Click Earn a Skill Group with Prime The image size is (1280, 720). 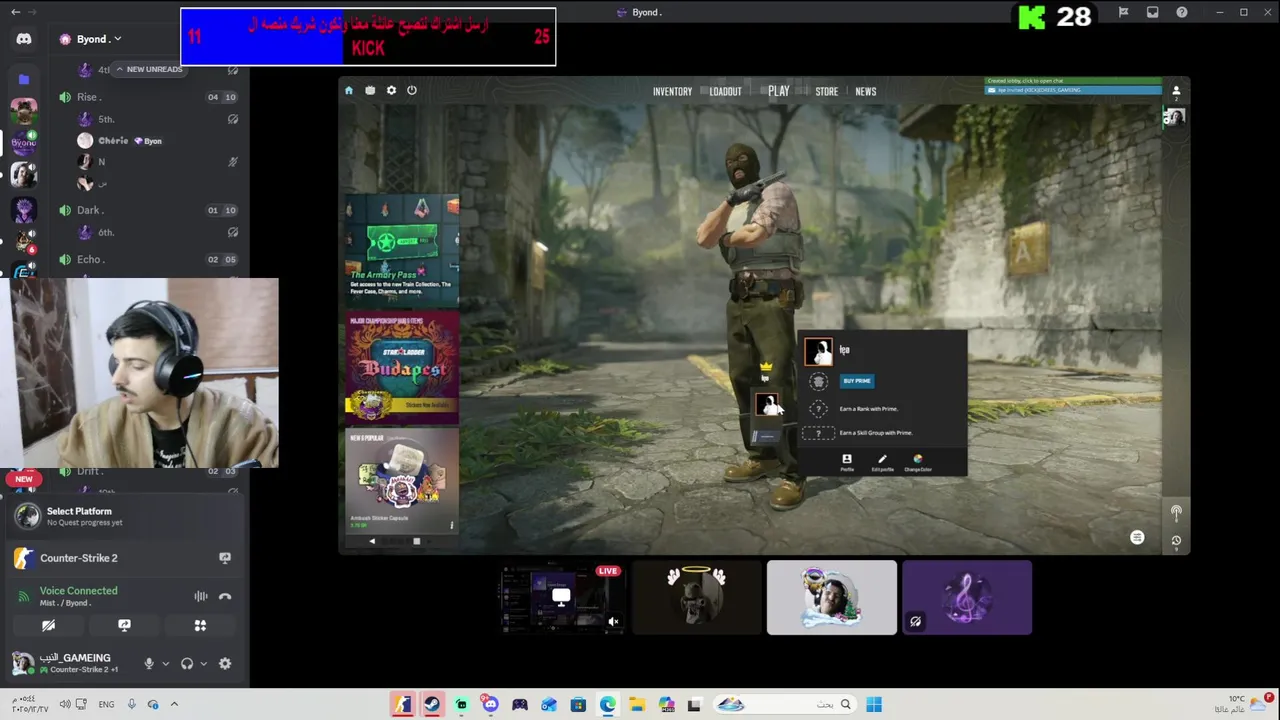[876, 433]
